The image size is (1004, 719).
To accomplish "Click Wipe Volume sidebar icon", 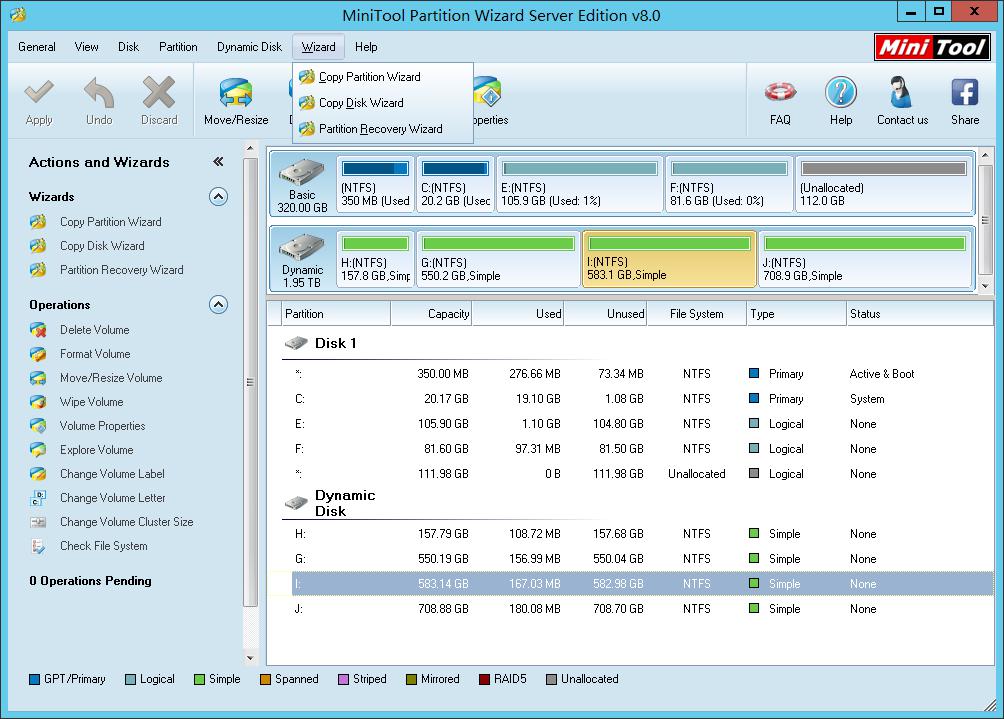I will [38, 402].
